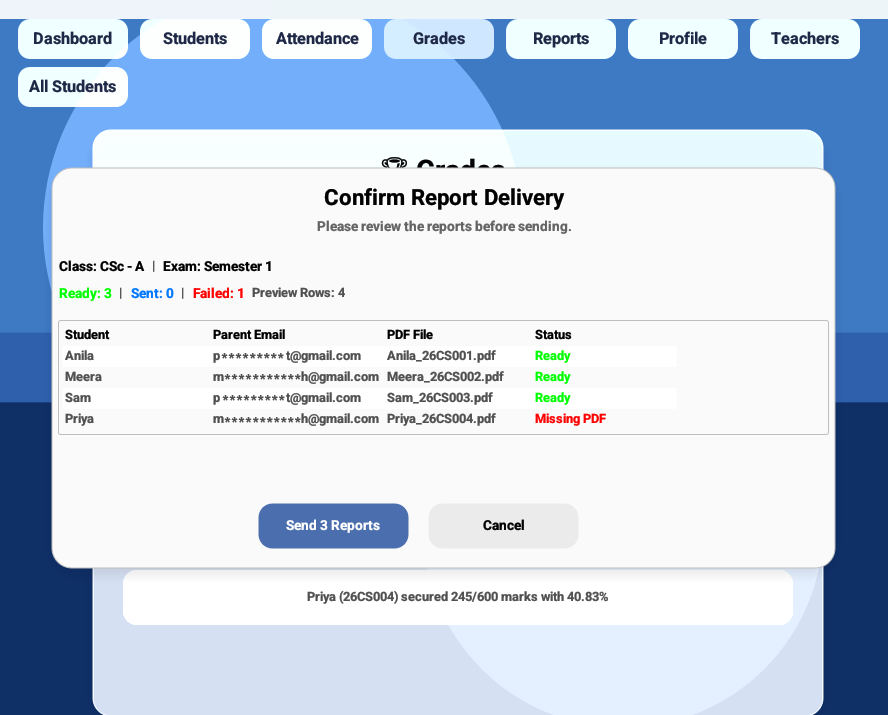Open the Teachers tab
Image resolution: width=888 pixels, height=715 pixels.
tap(805, 38)
